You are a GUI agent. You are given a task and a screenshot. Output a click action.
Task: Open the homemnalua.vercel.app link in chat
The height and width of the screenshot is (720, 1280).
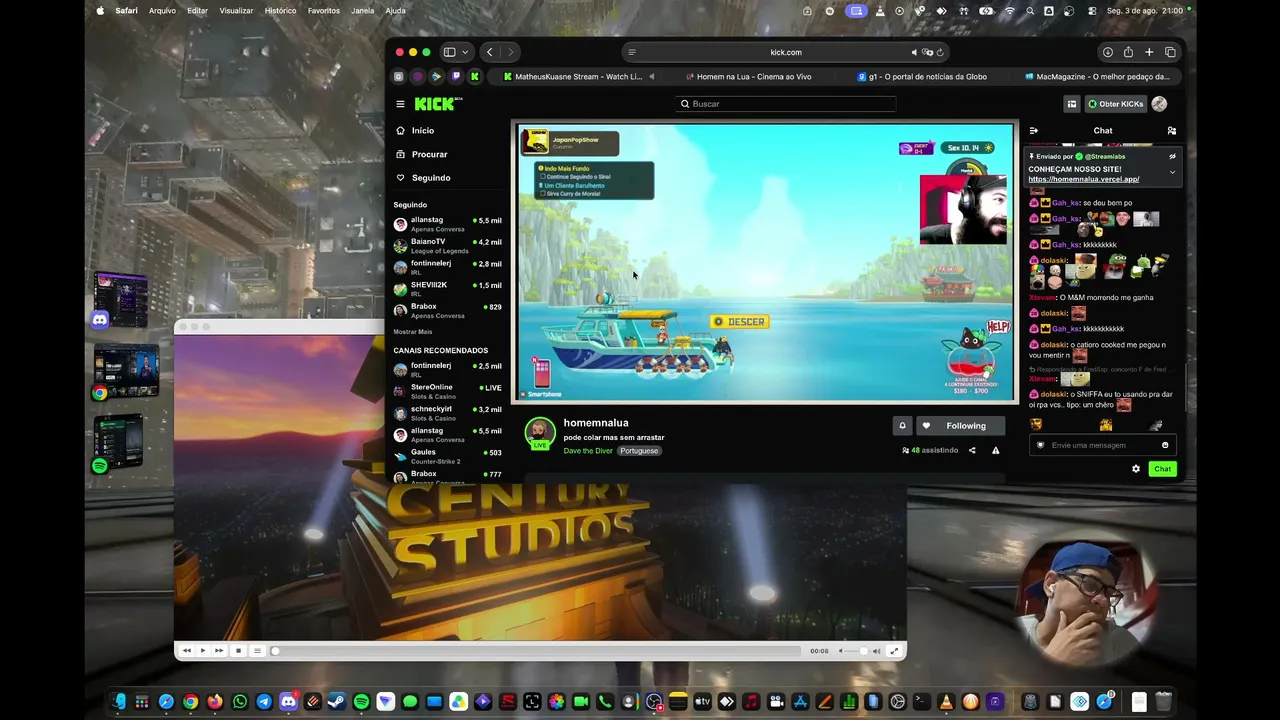(1083, 179)
